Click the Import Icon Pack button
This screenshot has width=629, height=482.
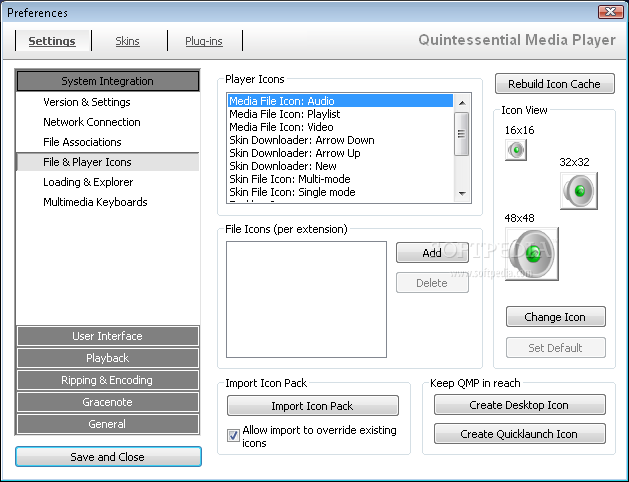(x=312, y=406)
